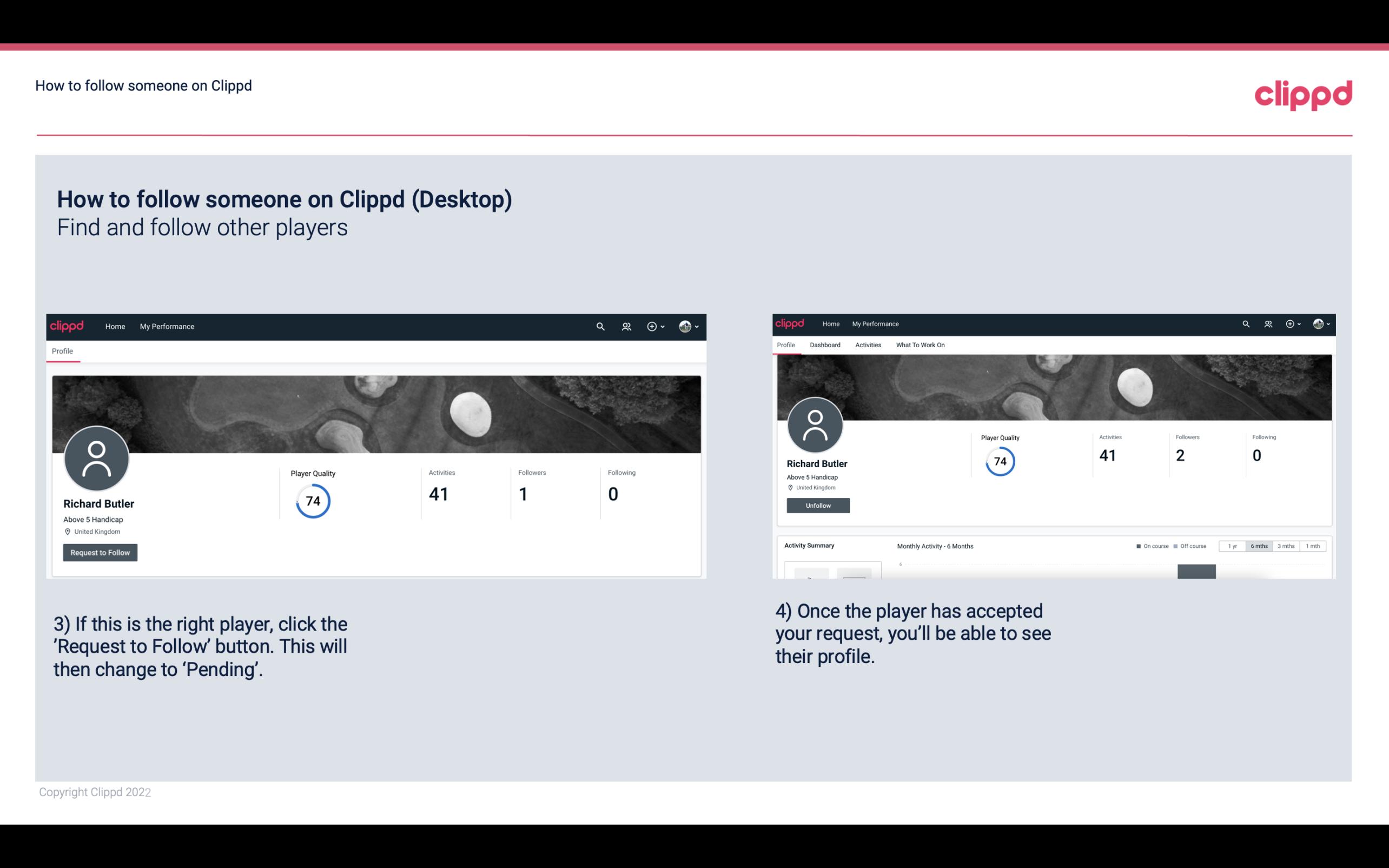Click the Clippd home logo icon
Viewport: 1389px width, 868px height.
67,326
